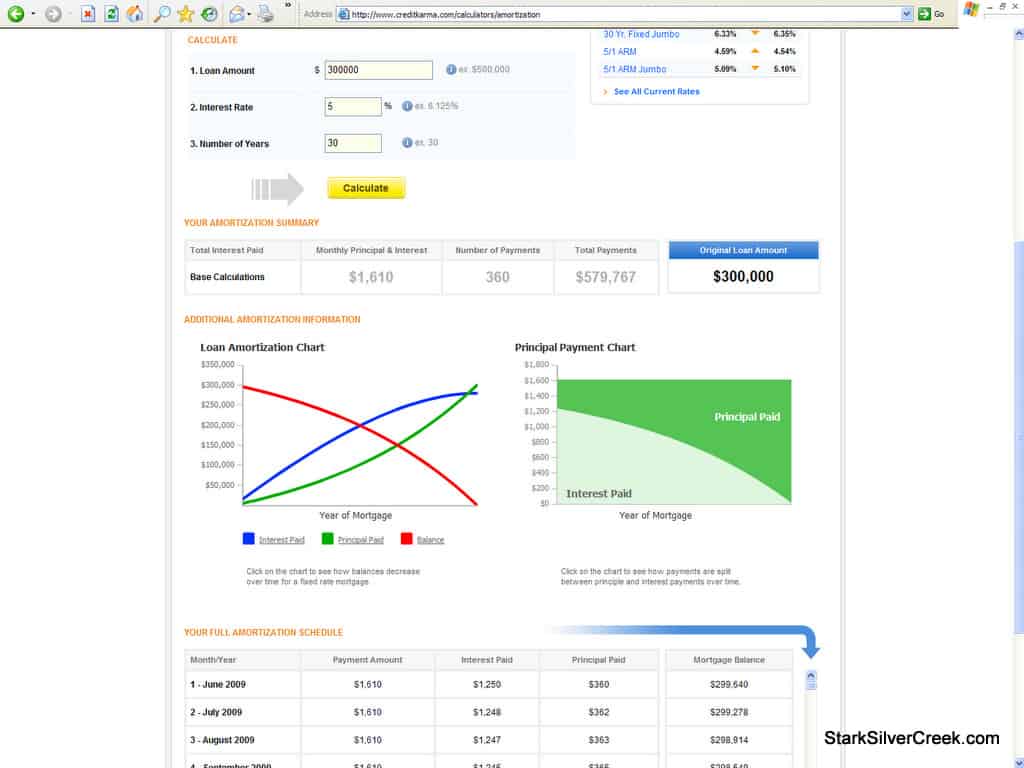Screen dimensions: 1024x768
Task: Click the Back navigation icon
Action: (15, 13)
